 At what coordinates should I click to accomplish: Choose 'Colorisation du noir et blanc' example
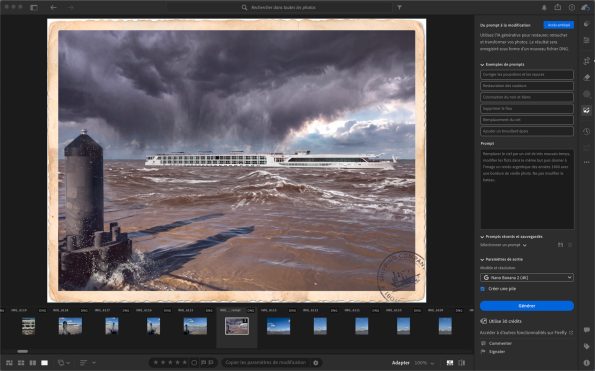[527, 97]
